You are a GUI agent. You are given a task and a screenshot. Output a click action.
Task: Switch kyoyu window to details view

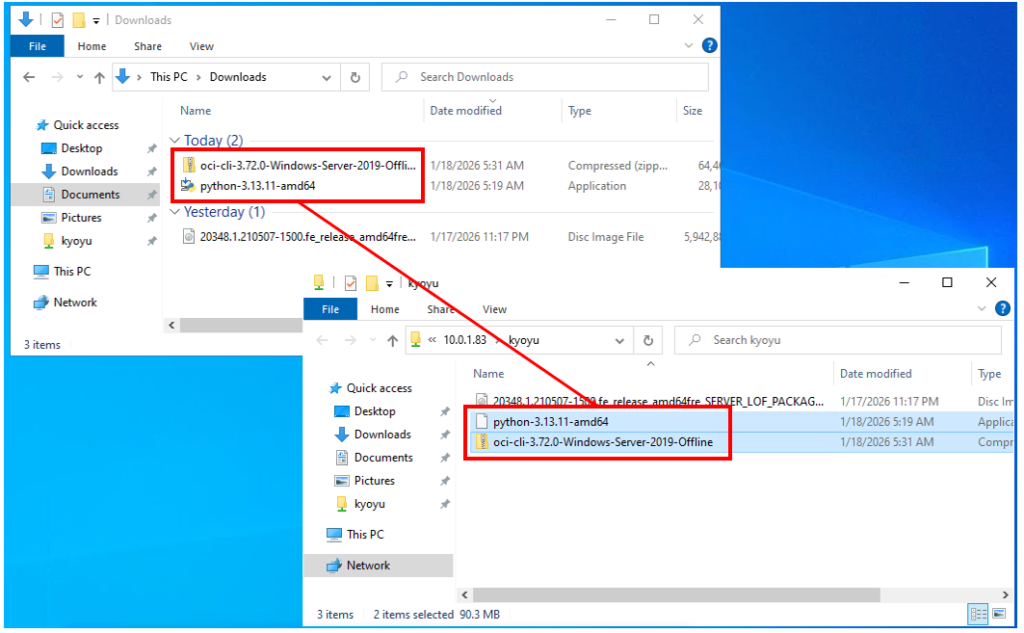[976, 614]
